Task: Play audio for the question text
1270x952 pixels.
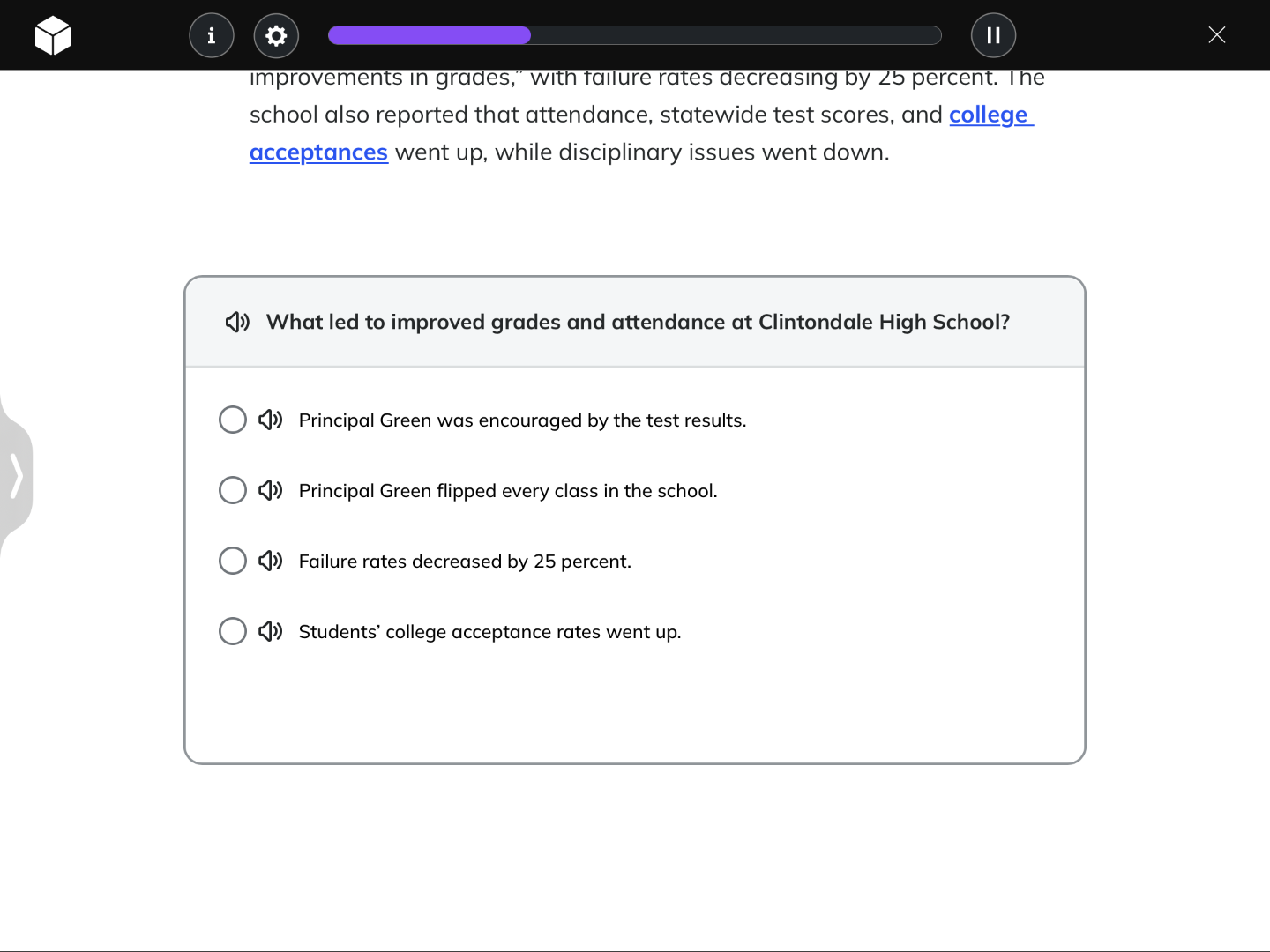Action: pos(235,322)
